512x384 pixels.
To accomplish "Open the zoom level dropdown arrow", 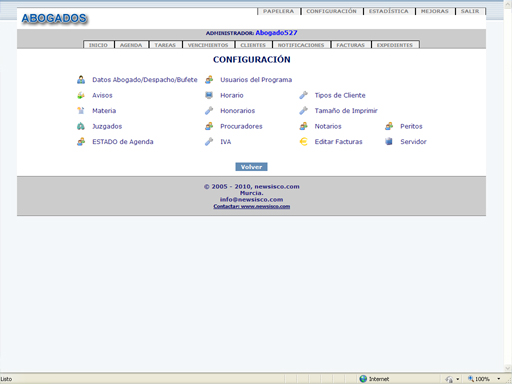I will click(499, 379).
